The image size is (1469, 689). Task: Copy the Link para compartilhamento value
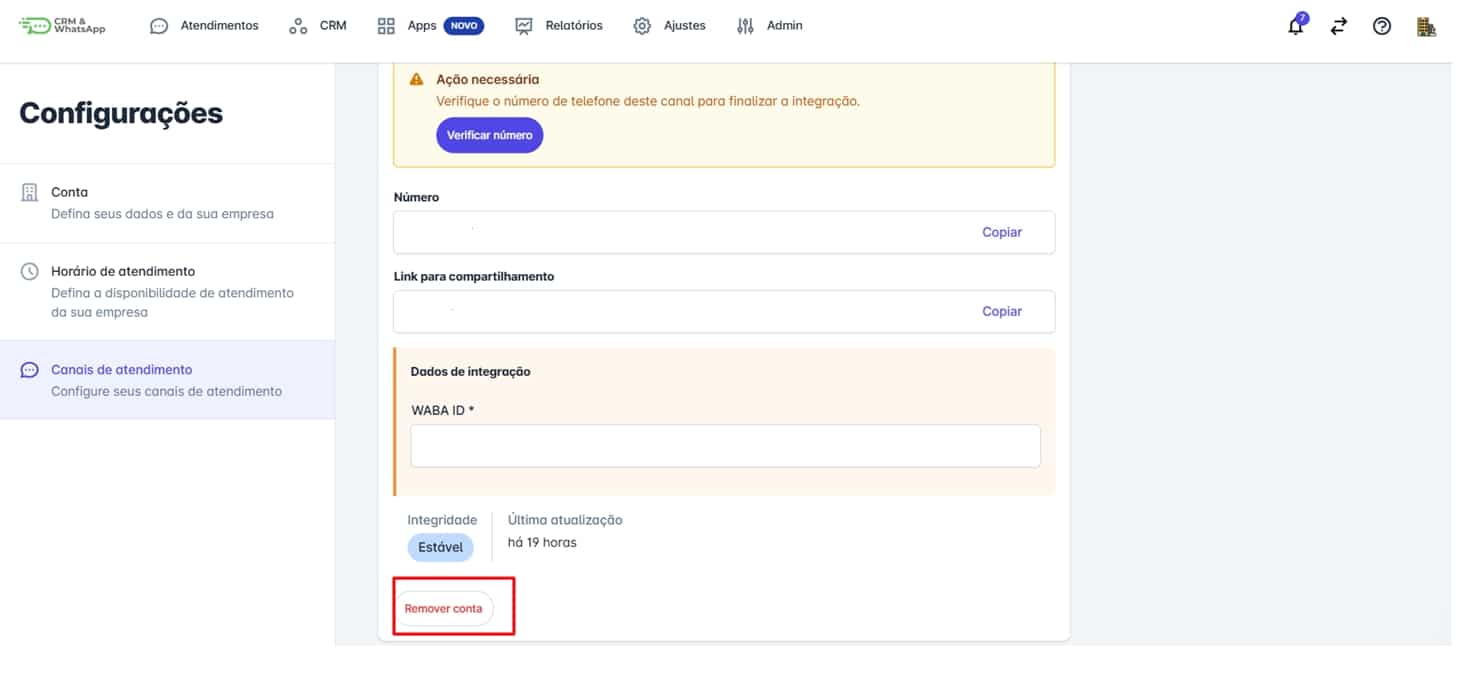(x=1001, y=311)
